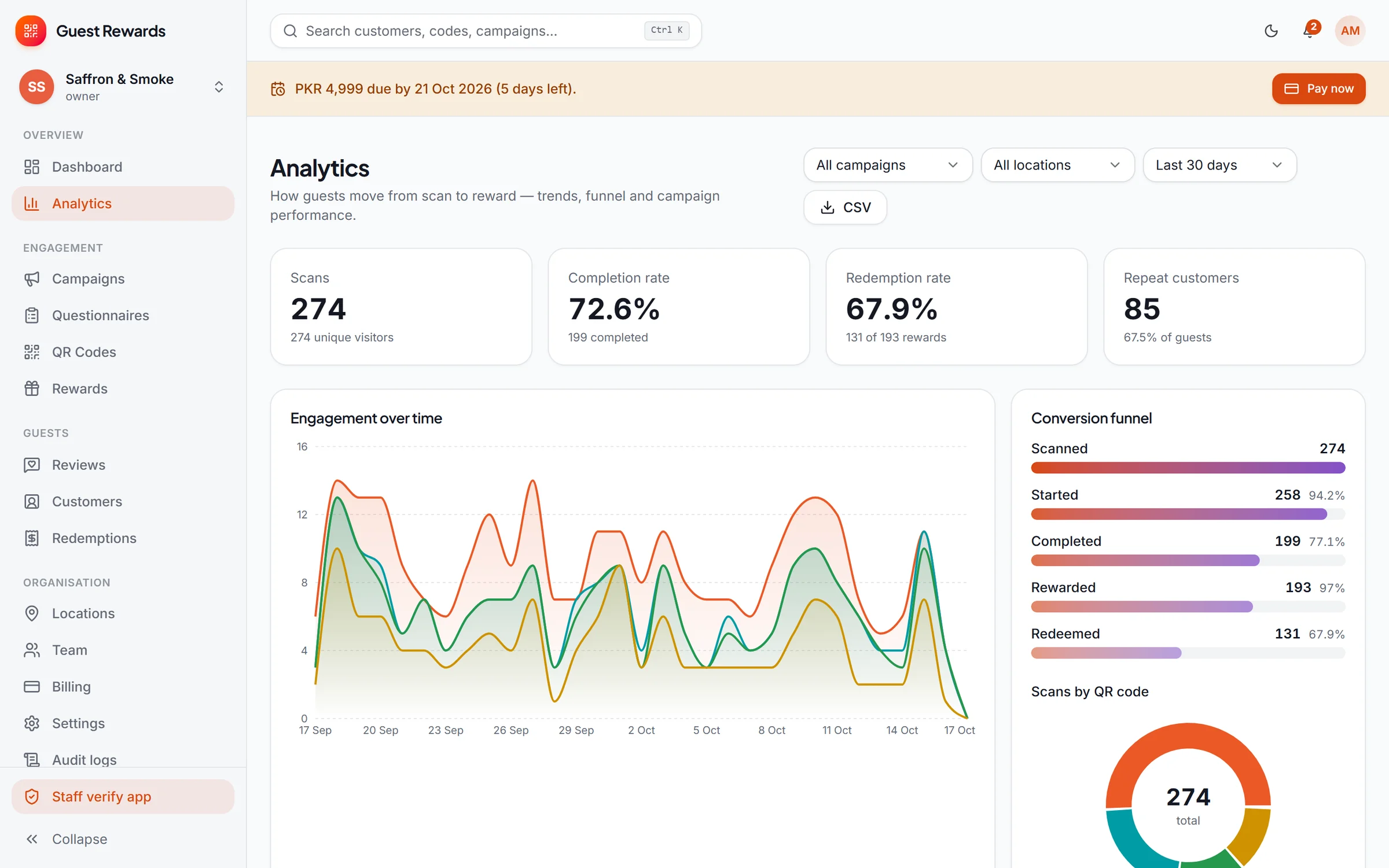
Task: Launch Staff verify app
Action: (x=123, y=796)
